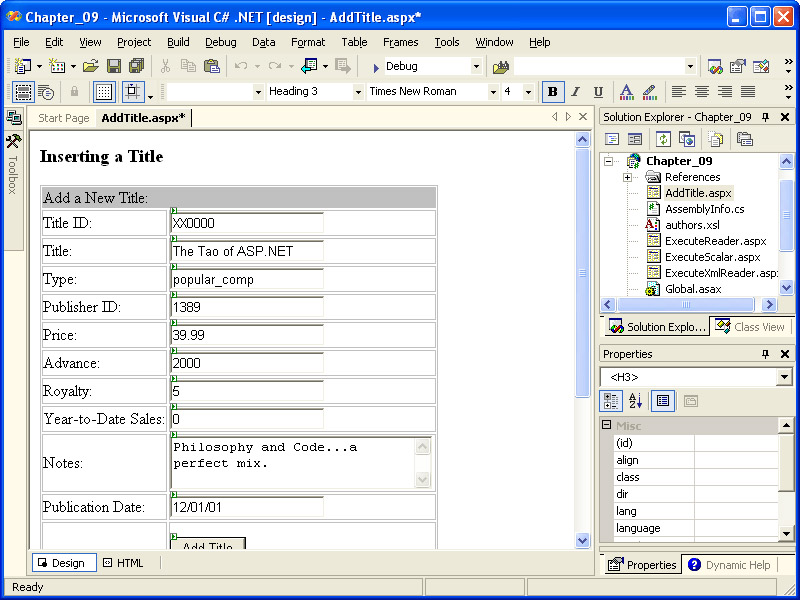
Task: Click the Save icon in the toolbar
Action: click(113, 66)
